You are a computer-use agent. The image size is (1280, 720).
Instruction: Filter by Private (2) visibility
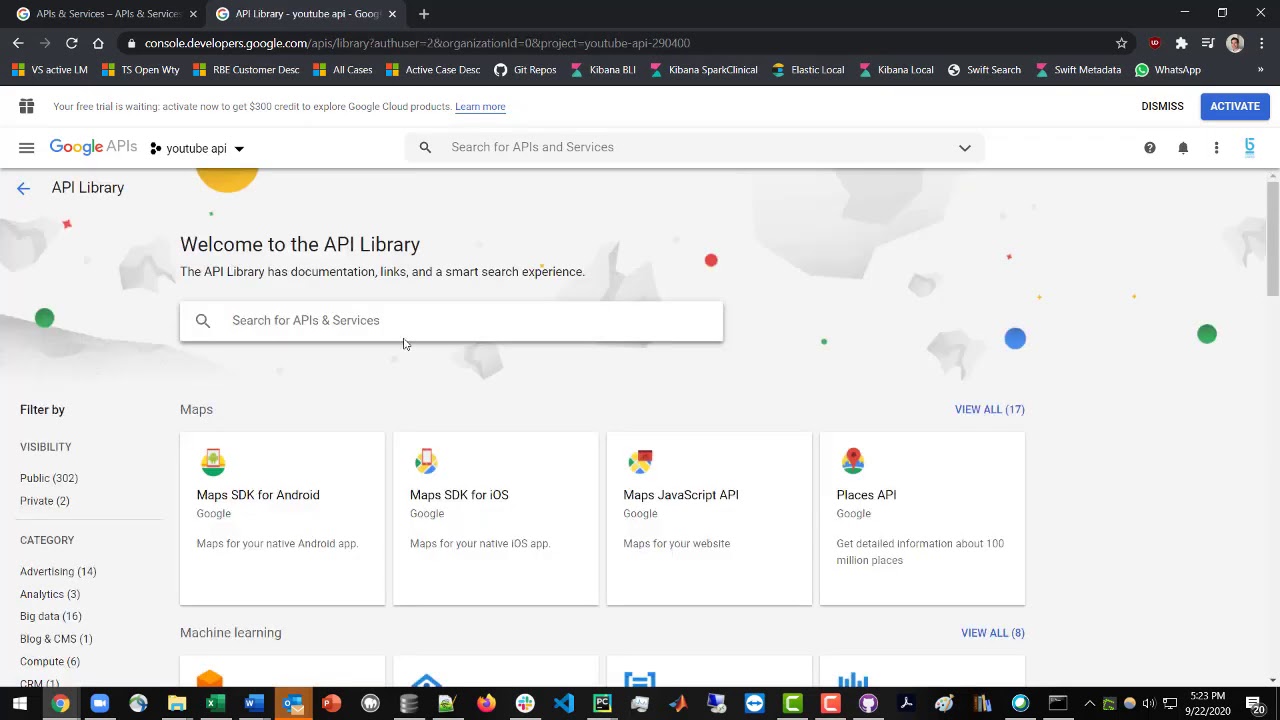[45, 501]
